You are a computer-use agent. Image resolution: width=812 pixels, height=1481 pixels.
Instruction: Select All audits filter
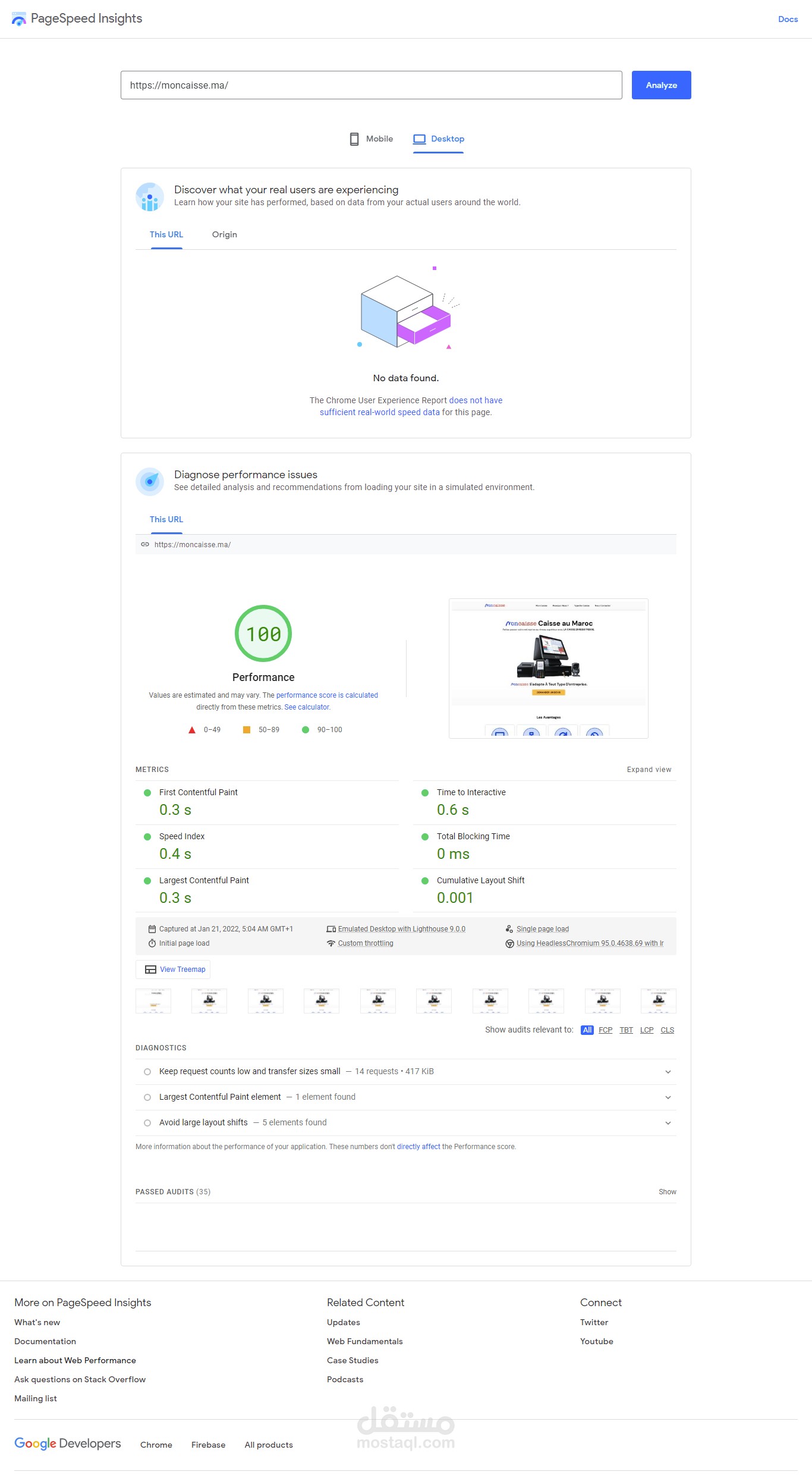point(587,1030)
